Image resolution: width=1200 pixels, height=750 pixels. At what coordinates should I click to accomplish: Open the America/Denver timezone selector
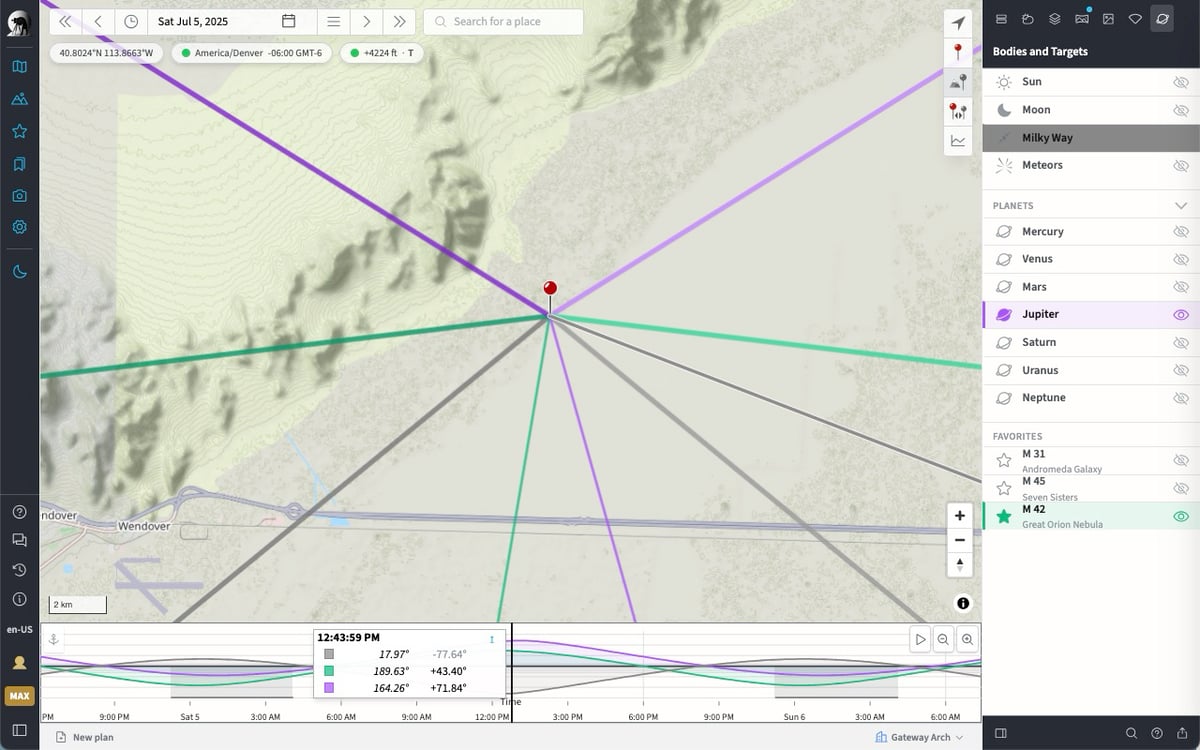click(251, 52)
